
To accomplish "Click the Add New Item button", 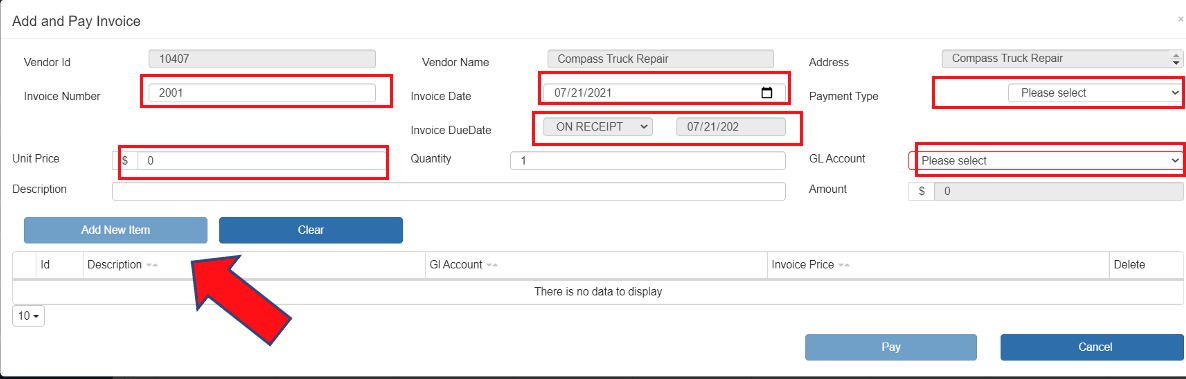I will pos(116,231).
